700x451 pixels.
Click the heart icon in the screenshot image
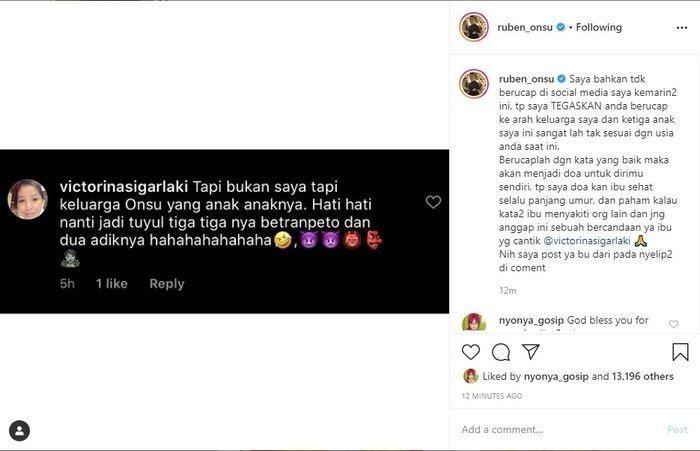click(x=433, y=202)
